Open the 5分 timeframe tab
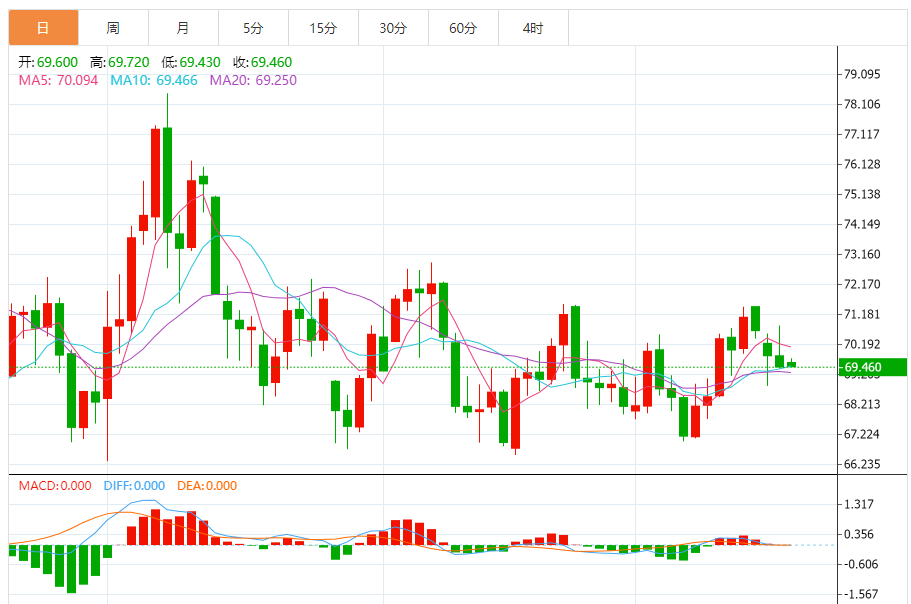This screenshot has height=604, width=911. (253, 28)
